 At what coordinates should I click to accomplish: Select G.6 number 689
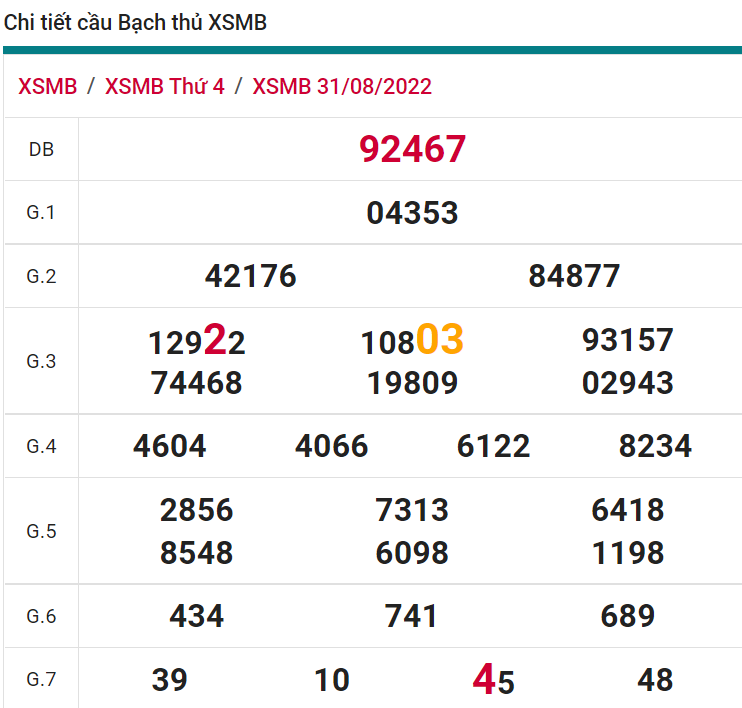click(x=628, y=616)
